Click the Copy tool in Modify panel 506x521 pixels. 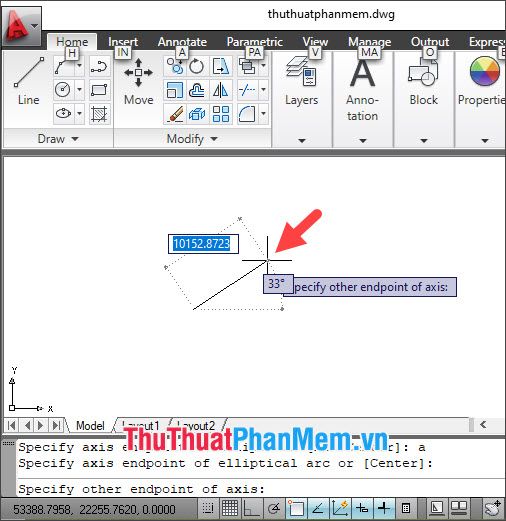click(175, 66)
